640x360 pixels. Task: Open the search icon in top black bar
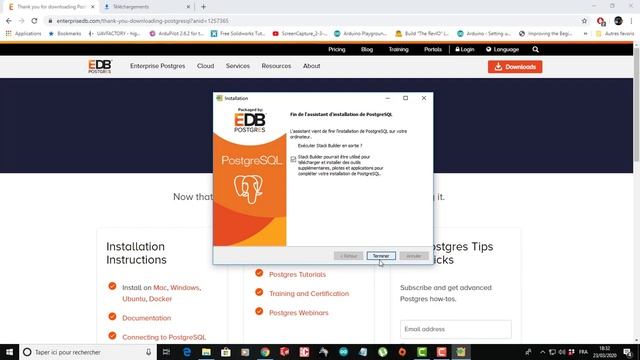(536, 49)
